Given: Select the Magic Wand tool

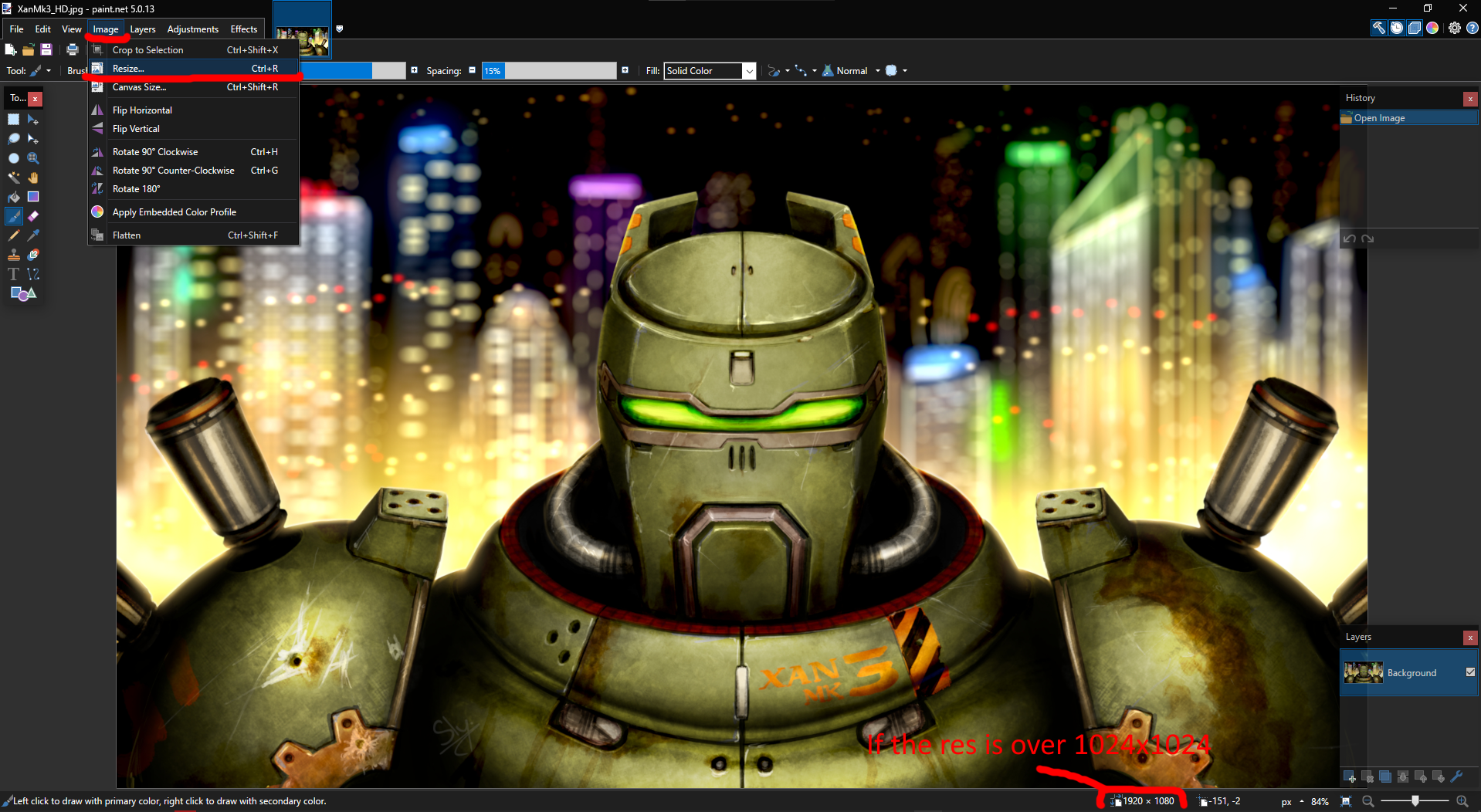Looking at the screenshot, I should 14,178.
